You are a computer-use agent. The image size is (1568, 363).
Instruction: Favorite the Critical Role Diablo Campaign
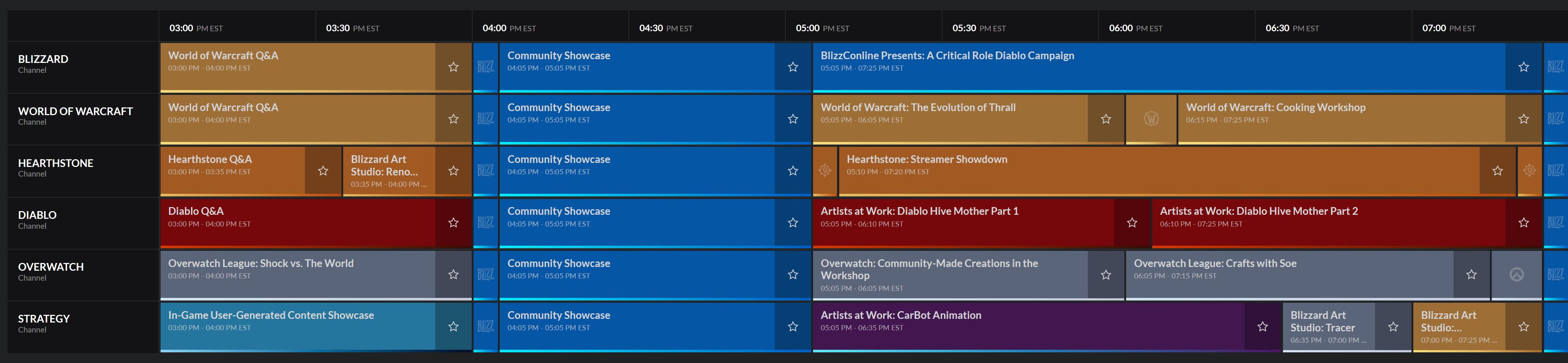(1523, 67)
